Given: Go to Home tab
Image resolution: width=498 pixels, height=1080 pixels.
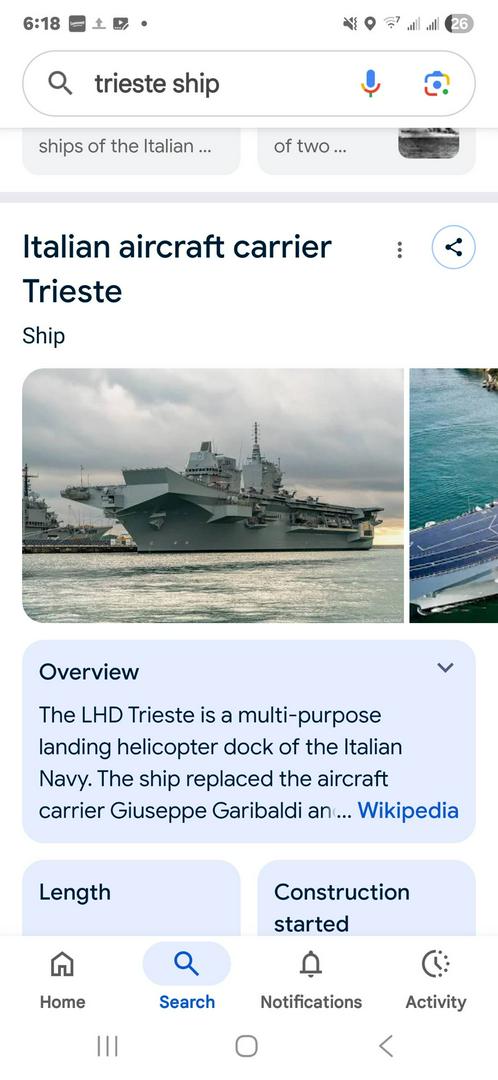Looking at the screenshot, I should click(62, 979).
